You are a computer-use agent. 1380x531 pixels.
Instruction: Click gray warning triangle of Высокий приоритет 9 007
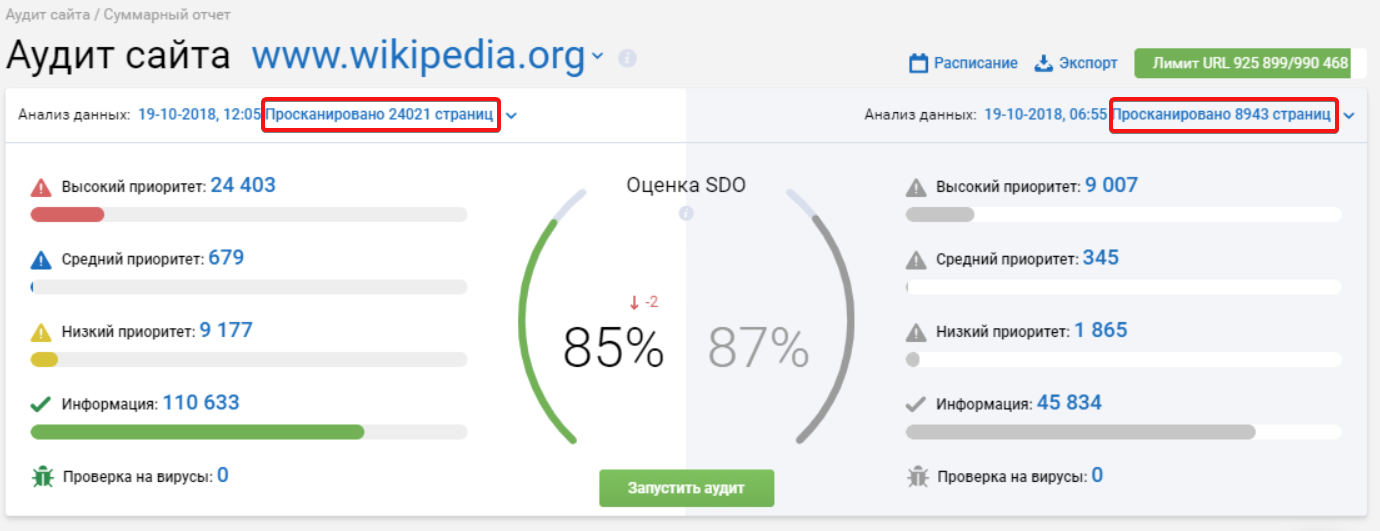click(x=916, y=187)
